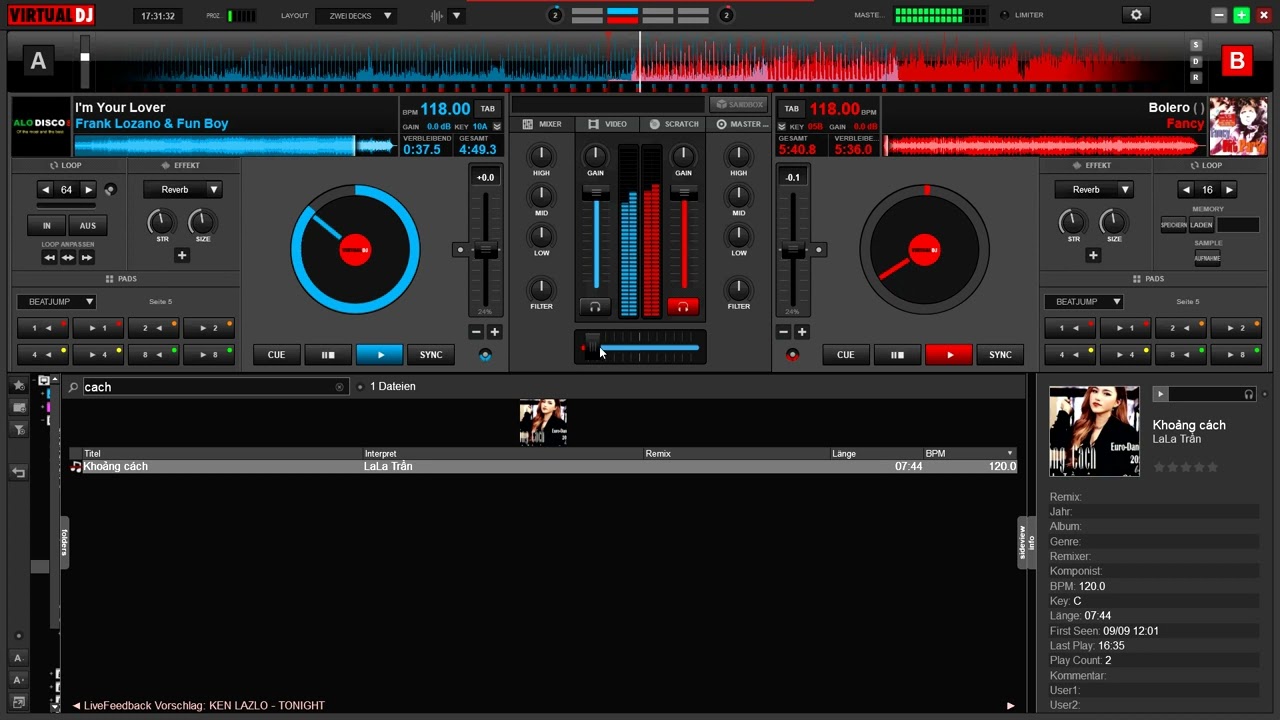
Task: Switch to the Master tab
Action: pyautogui.click(x=741, y=125)
